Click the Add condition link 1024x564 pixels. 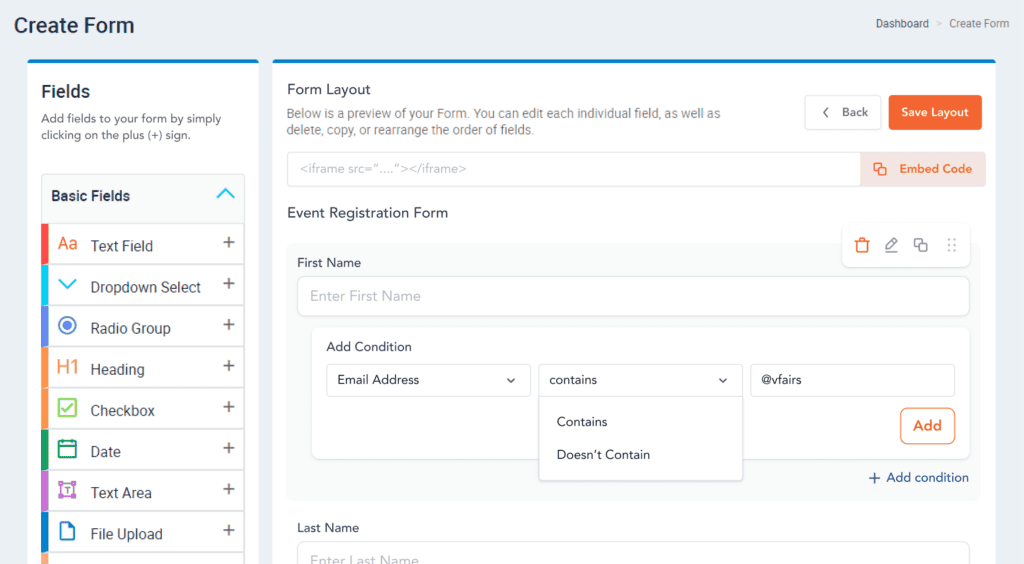point(918,478)
